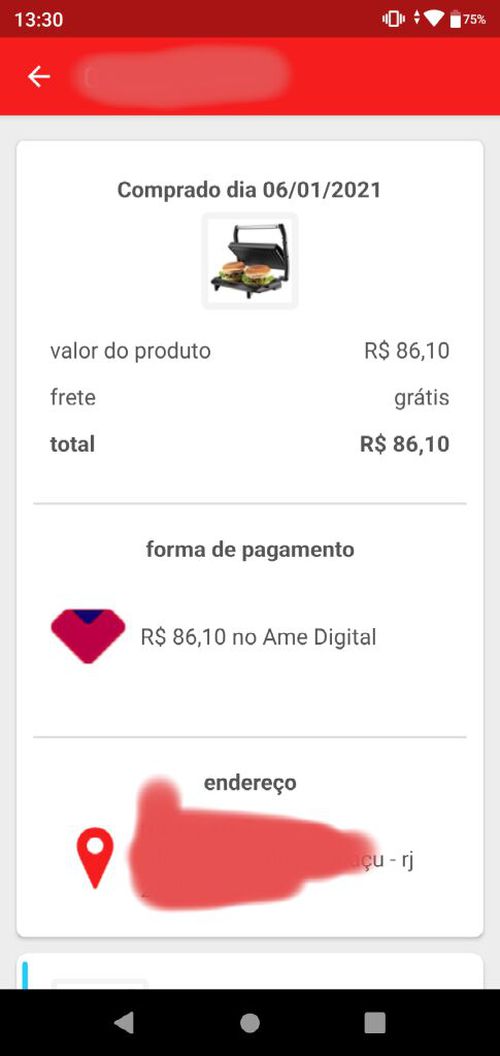500x1056 pixels.
Task: Tap the 'frete' grátis row
Action: 249,397
